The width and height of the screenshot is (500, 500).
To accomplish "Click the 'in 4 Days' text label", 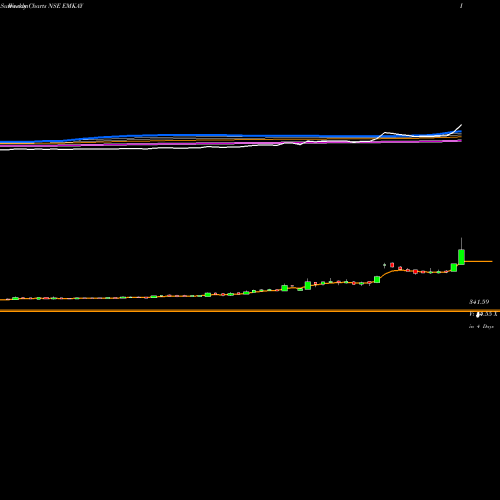I will coord(481,327).
